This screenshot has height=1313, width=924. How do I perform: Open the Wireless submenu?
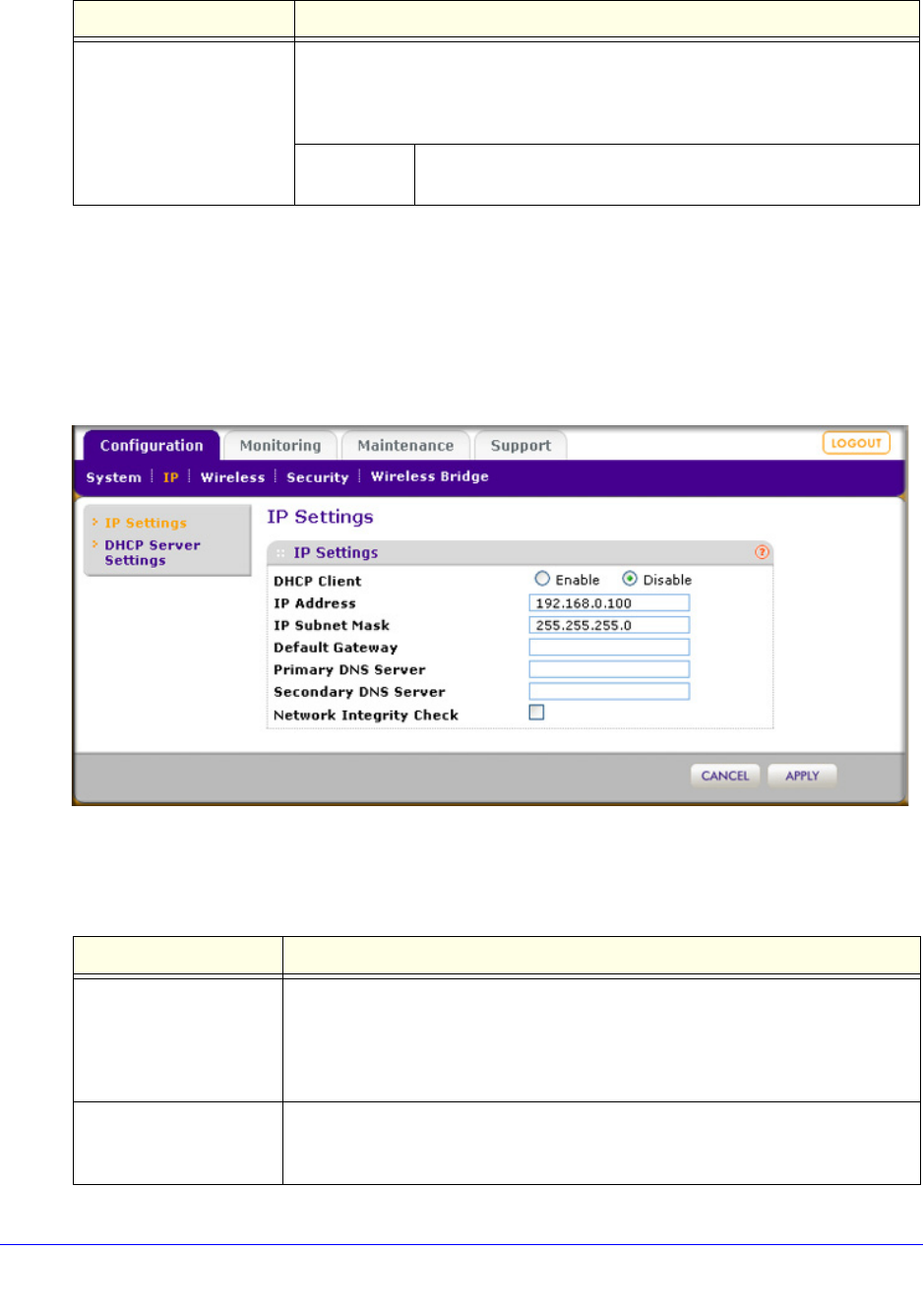[x=232, y=477]
